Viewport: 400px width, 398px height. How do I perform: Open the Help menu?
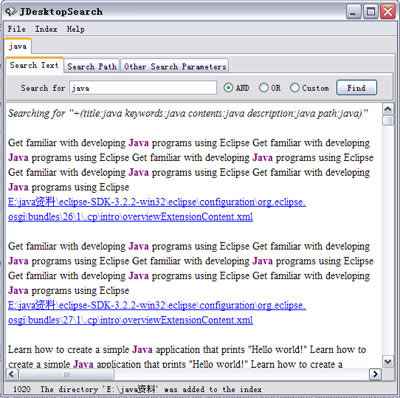click(x=76, y=29)
